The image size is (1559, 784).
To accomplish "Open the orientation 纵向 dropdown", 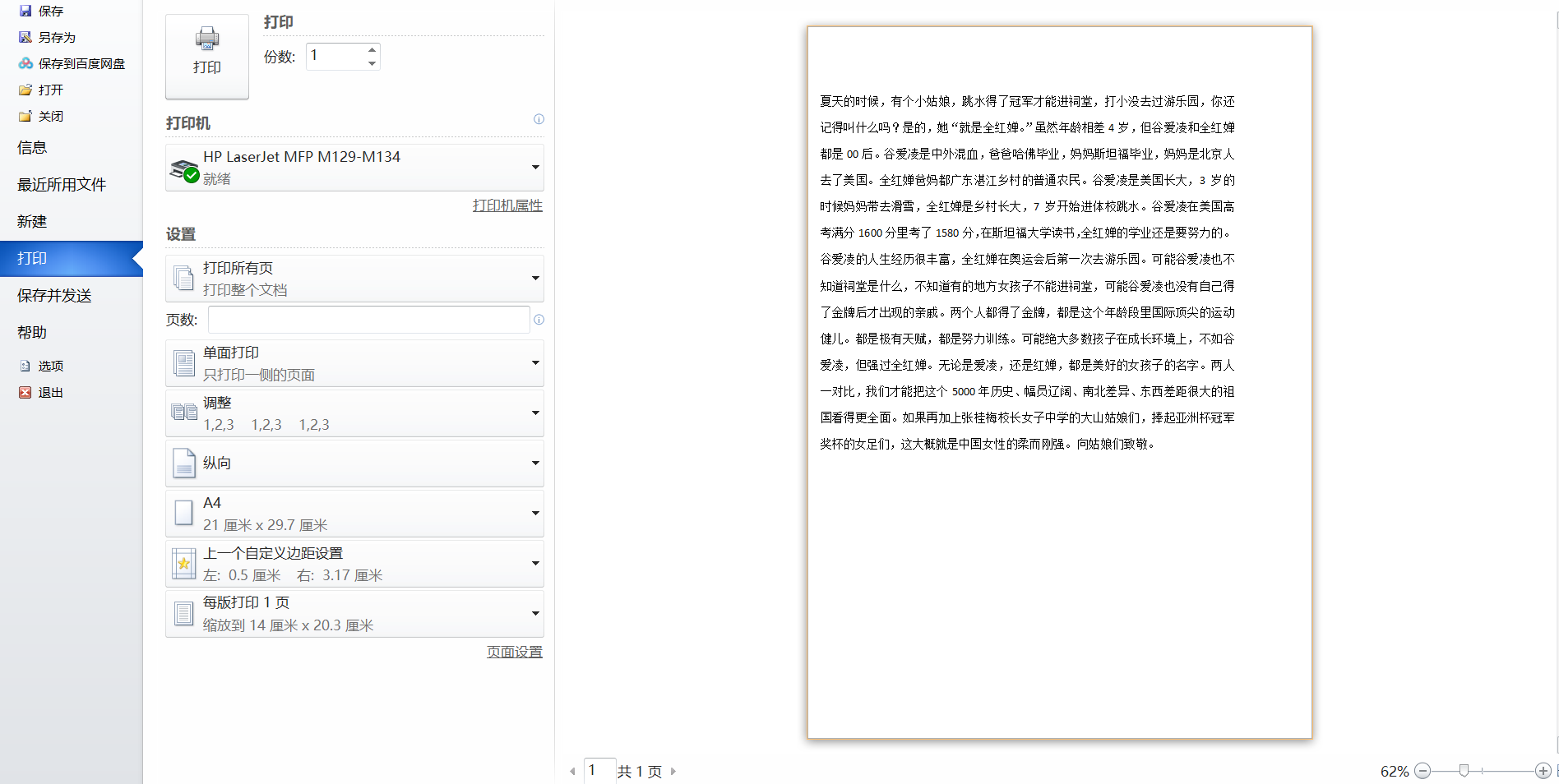I will [x=535, y=463].
